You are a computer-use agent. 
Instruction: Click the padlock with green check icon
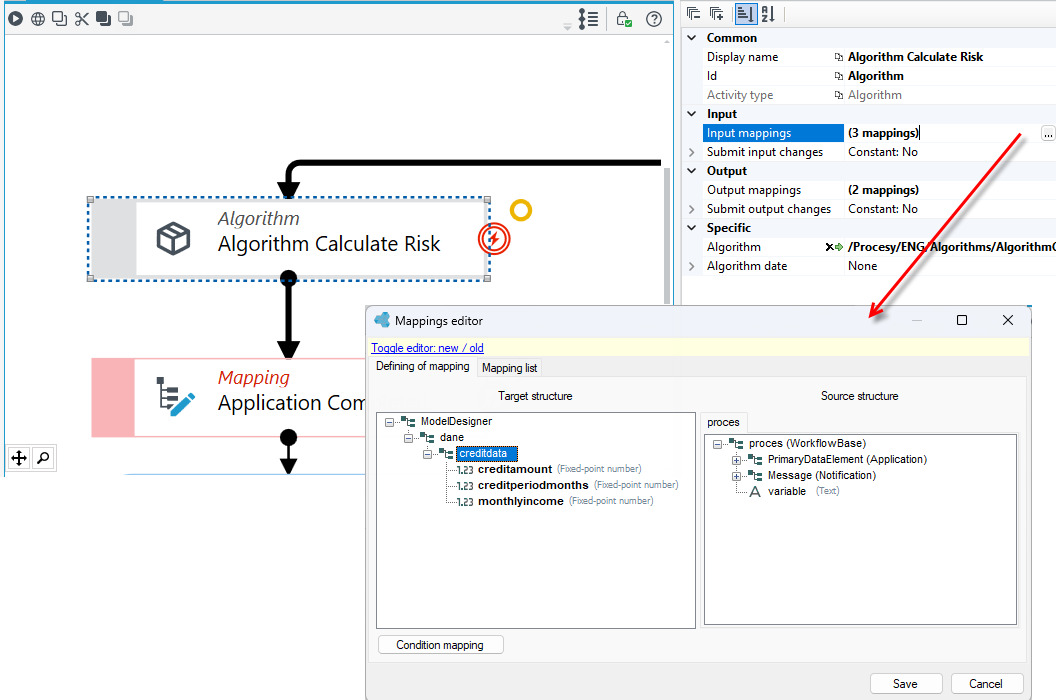pyautogui.click(x=624, y=19)
